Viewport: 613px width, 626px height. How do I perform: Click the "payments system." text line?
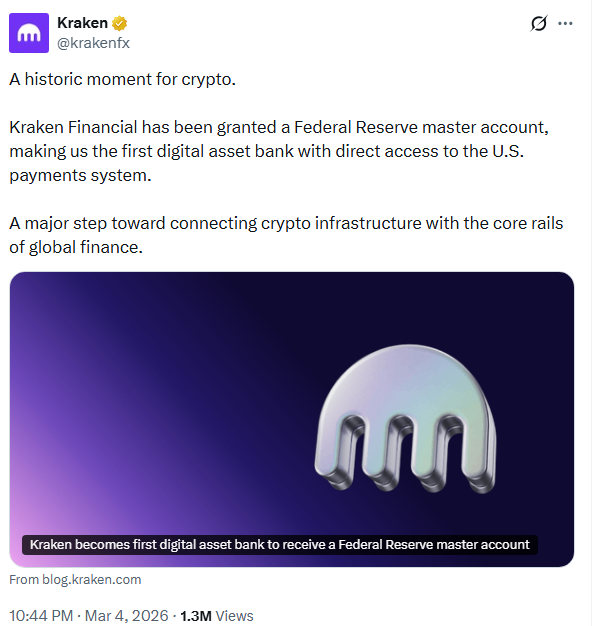point(69,175)
